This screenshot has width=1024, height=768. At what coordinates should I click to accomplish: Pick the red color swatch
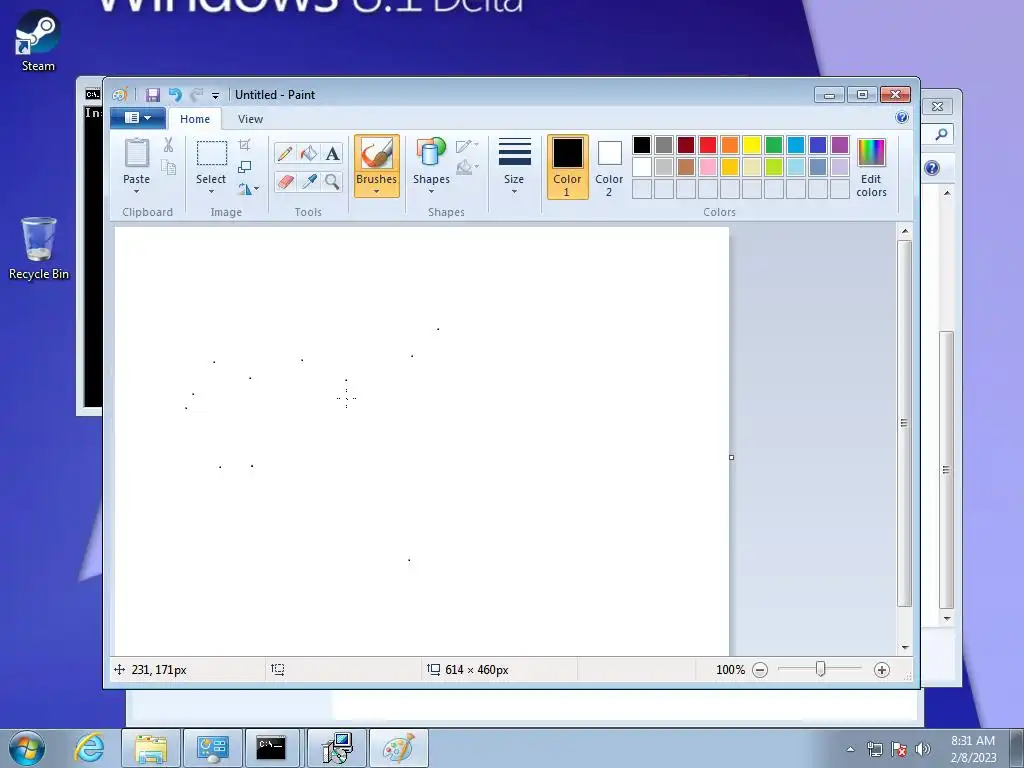[x=708, y=145]
